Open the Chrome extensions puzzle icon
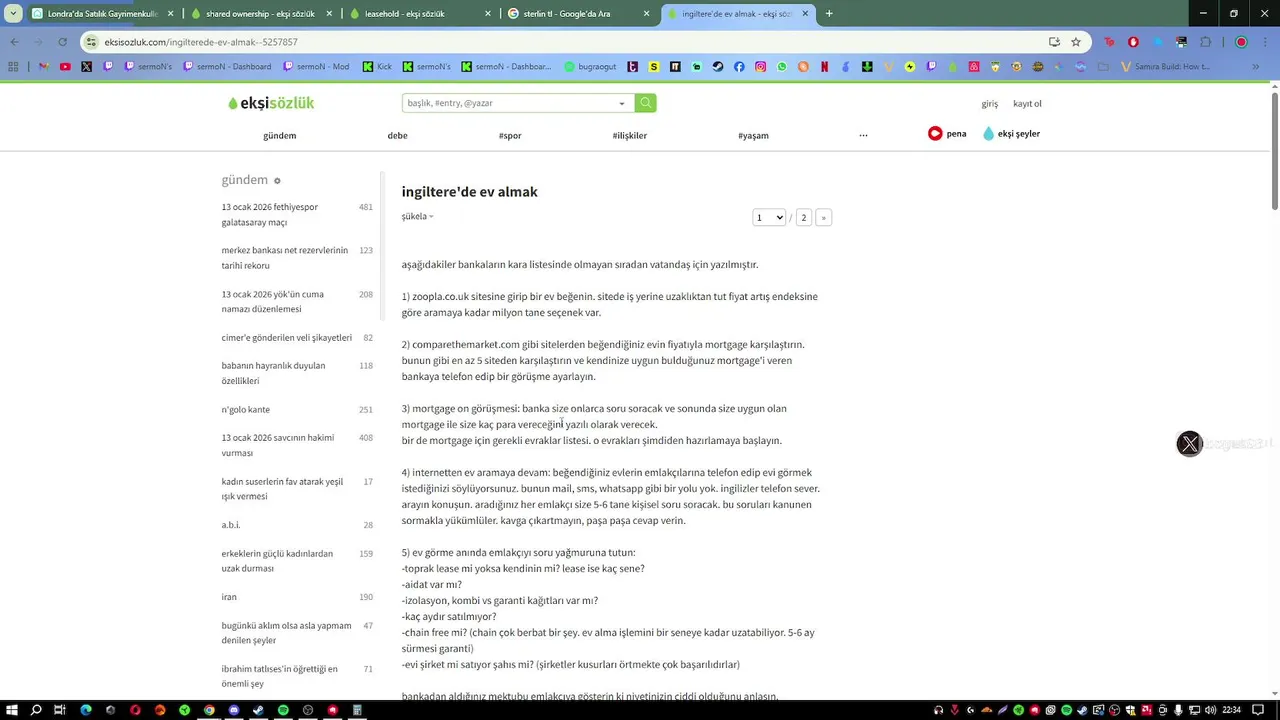 [1205, 42]
